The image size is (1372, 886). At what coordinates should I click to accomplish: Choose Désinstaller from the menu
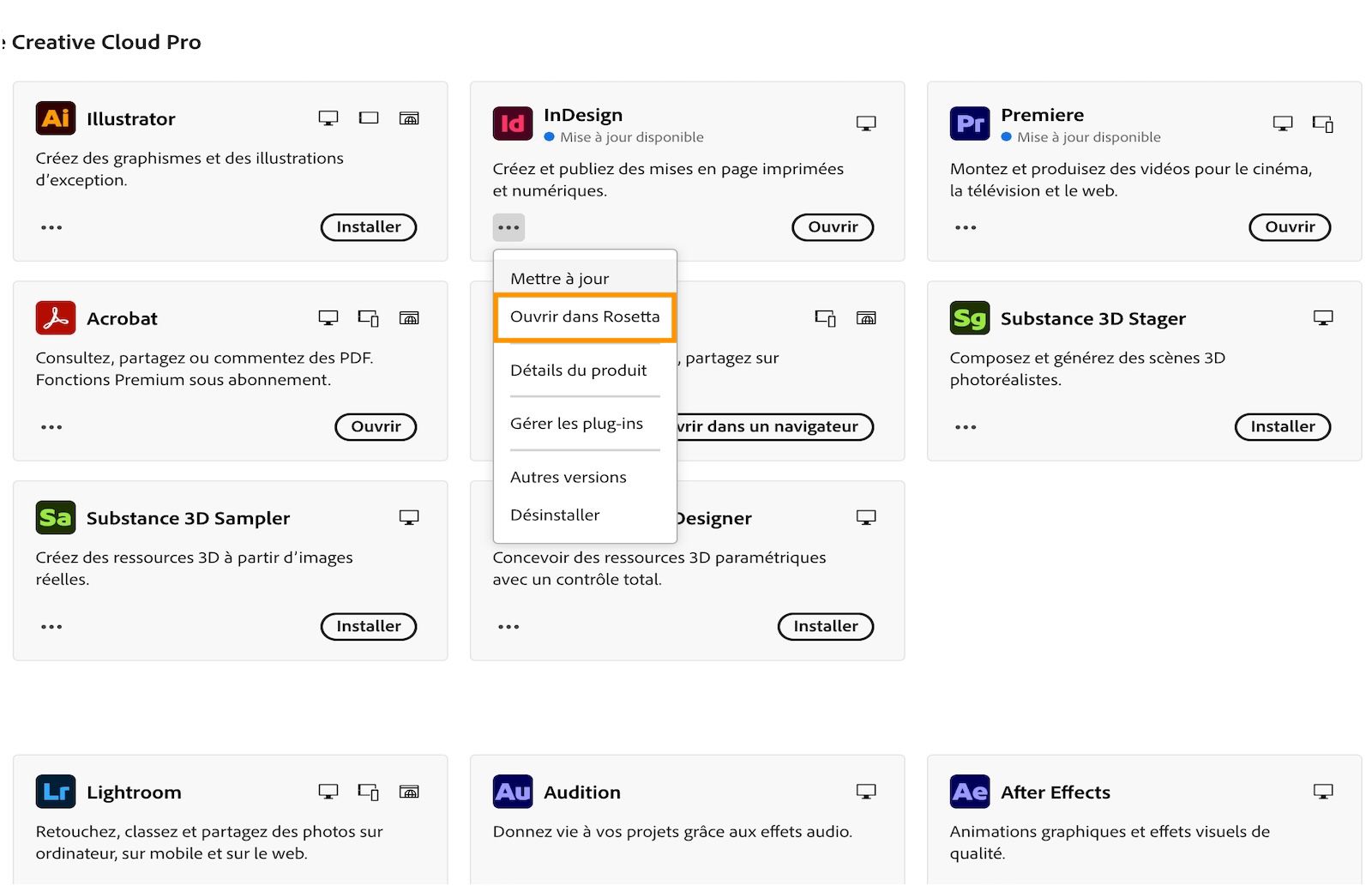tap(585, 515)
